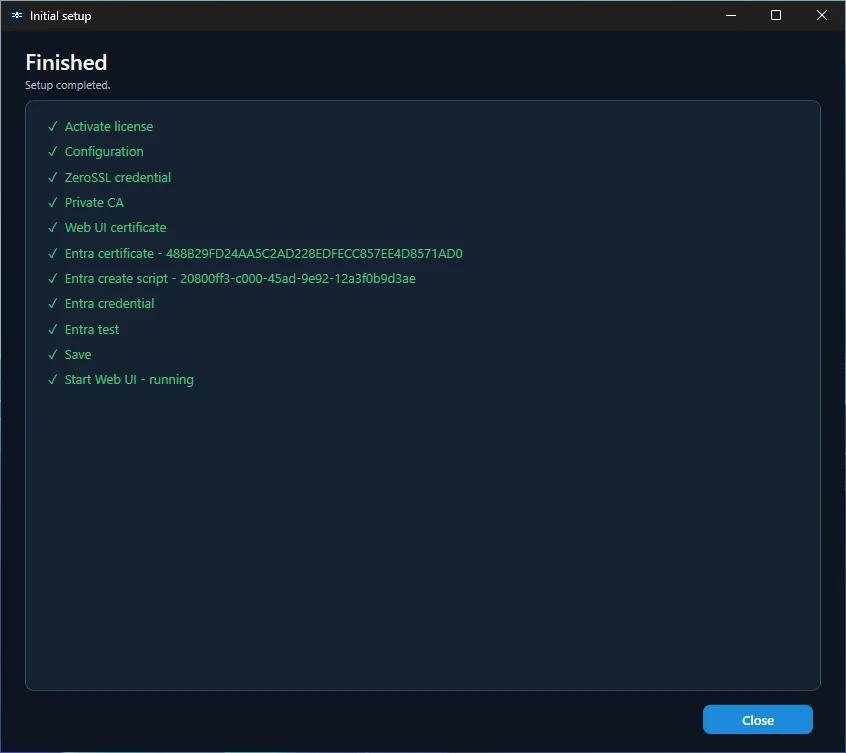Image resolution: width=846 pixels, height=753 pixels.
Task: Click the checkmark next to Activate license
Action: pyautogui.click(x=52, y=126)
